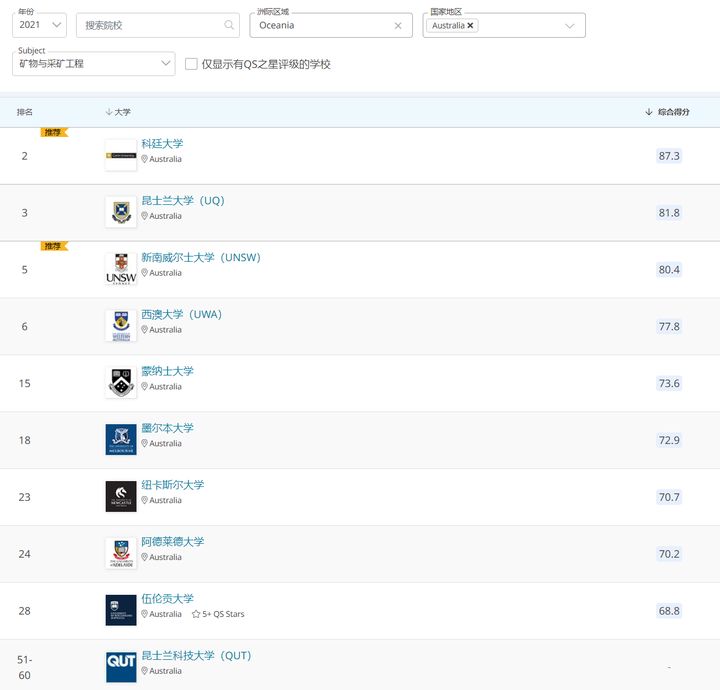Open the UNSW university link
The height and width of the screenshot is (690, 720).
tap(201, 258)
